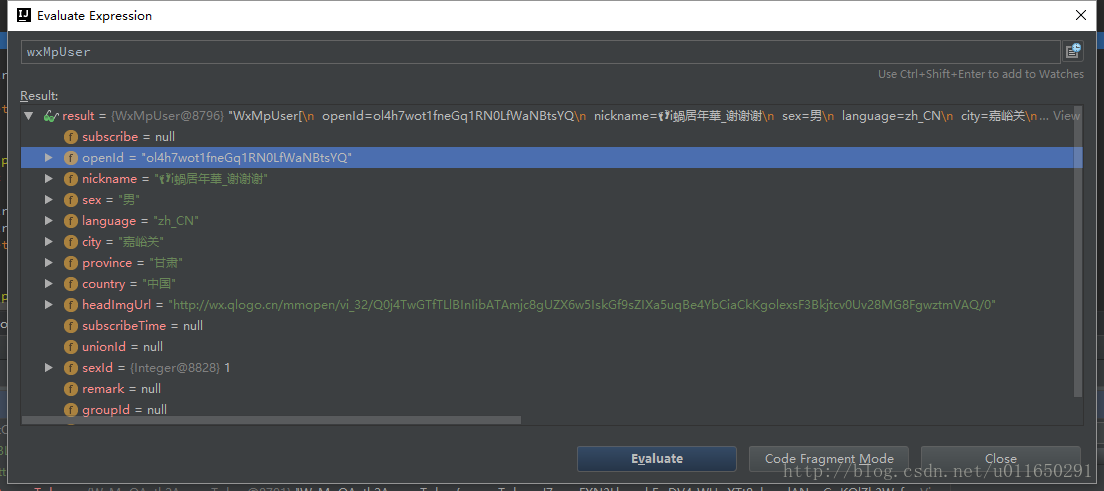Click the IntelliJ logo in title bar

22,16
